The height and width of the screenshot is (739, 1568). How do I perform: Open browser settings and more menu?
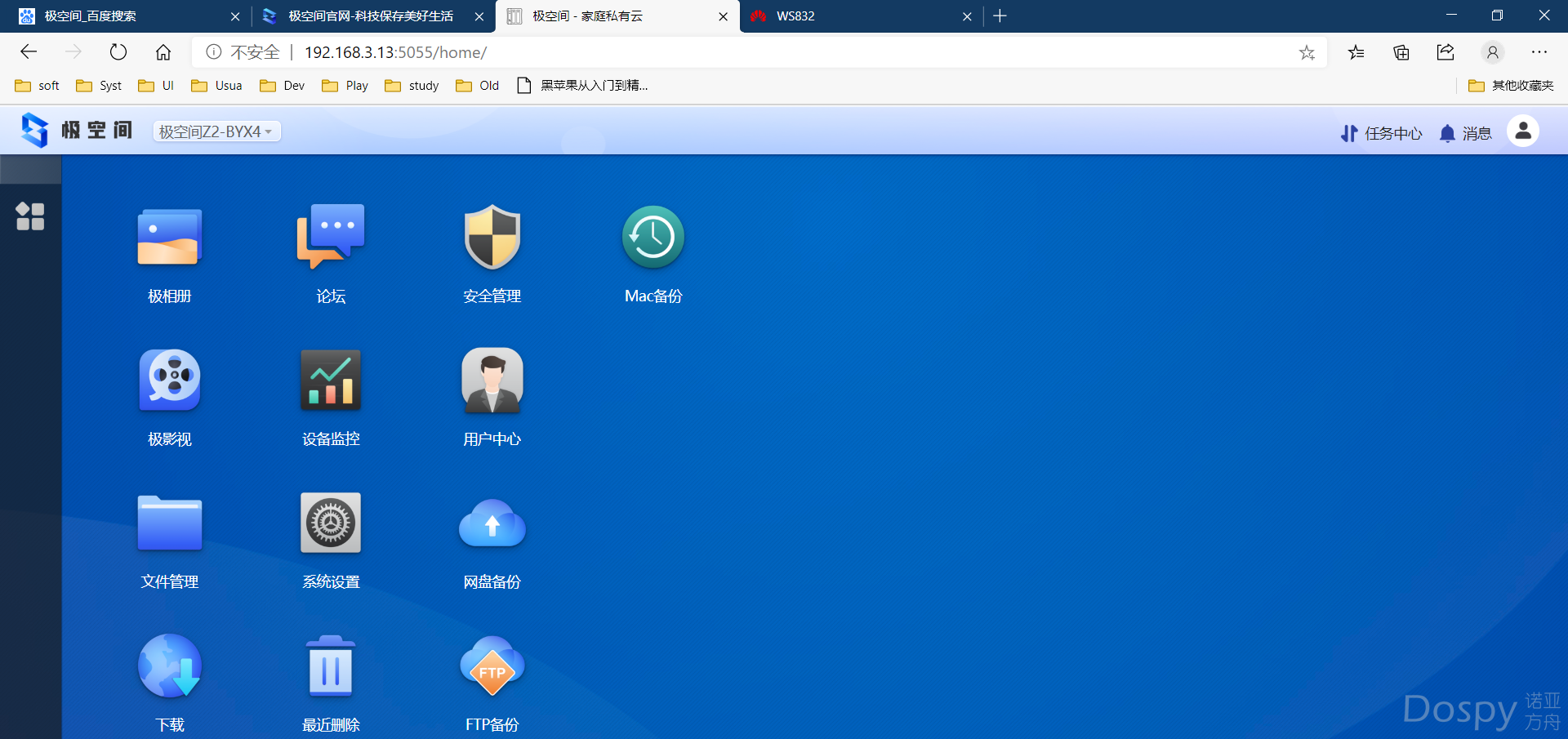pyautogui.click(x=1539, y=52)
